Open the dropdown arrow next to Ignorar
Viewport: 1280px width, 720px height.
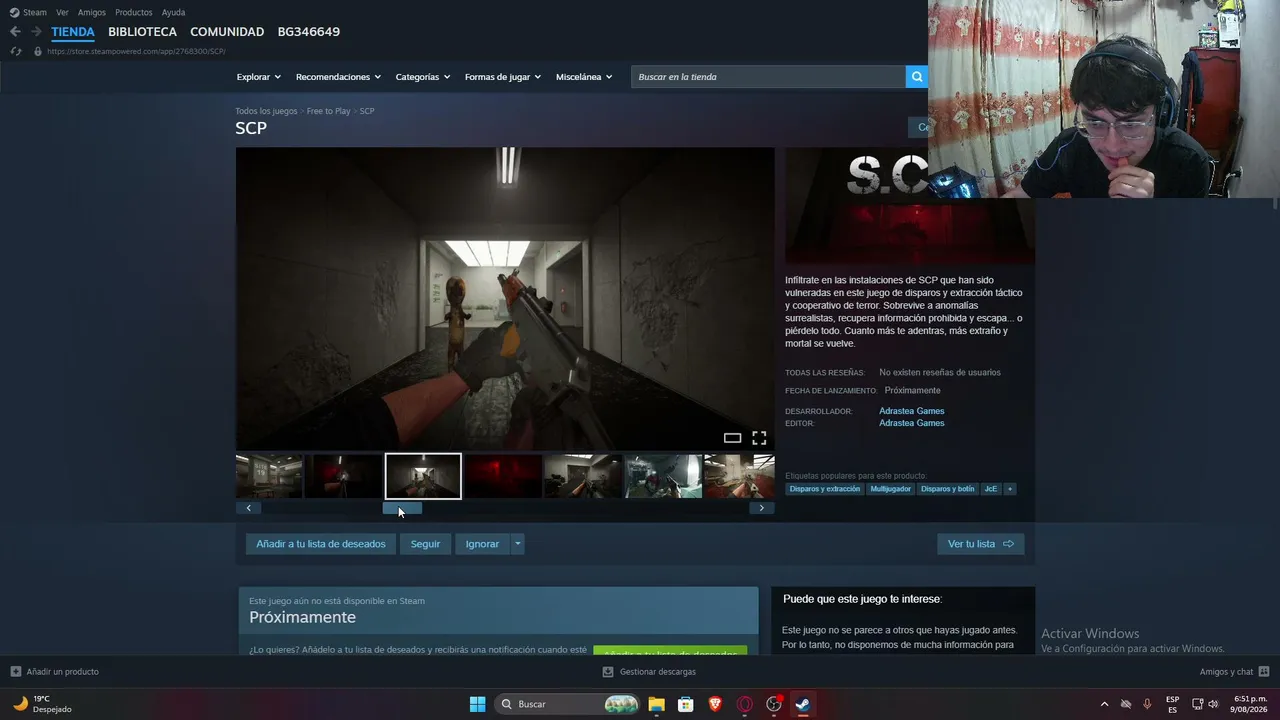tap(517, 544)
